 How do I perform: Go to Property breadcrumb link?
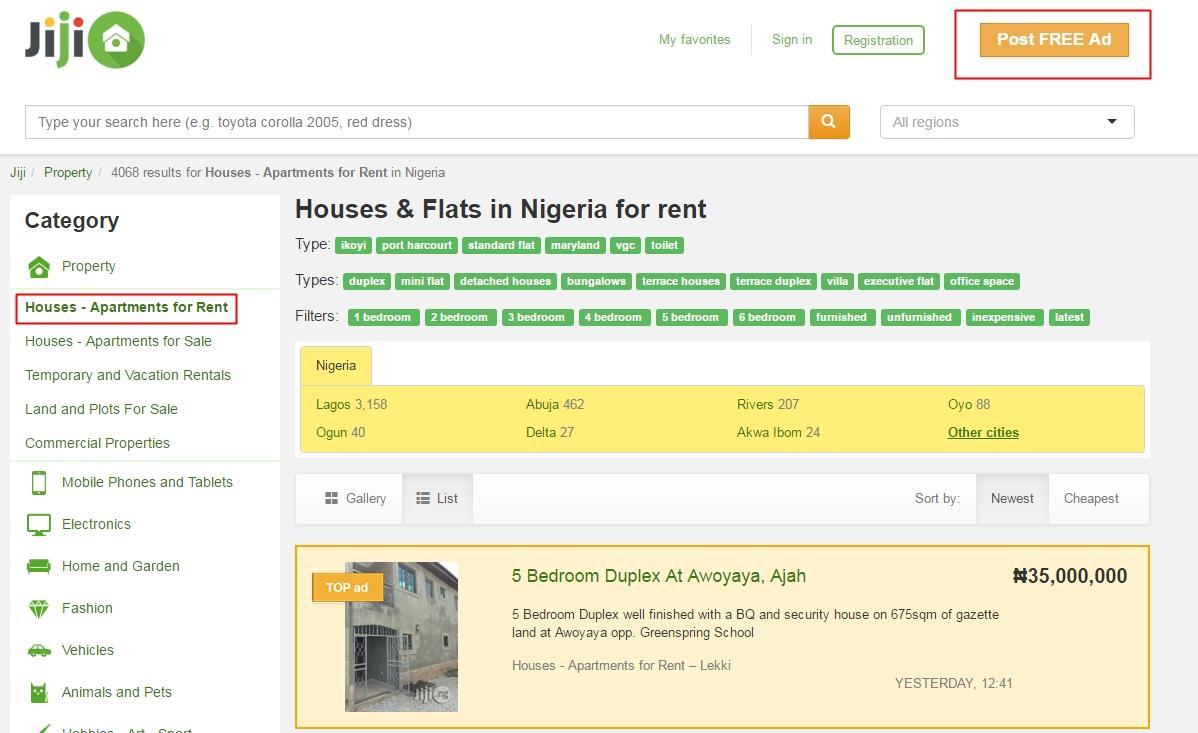68,173
